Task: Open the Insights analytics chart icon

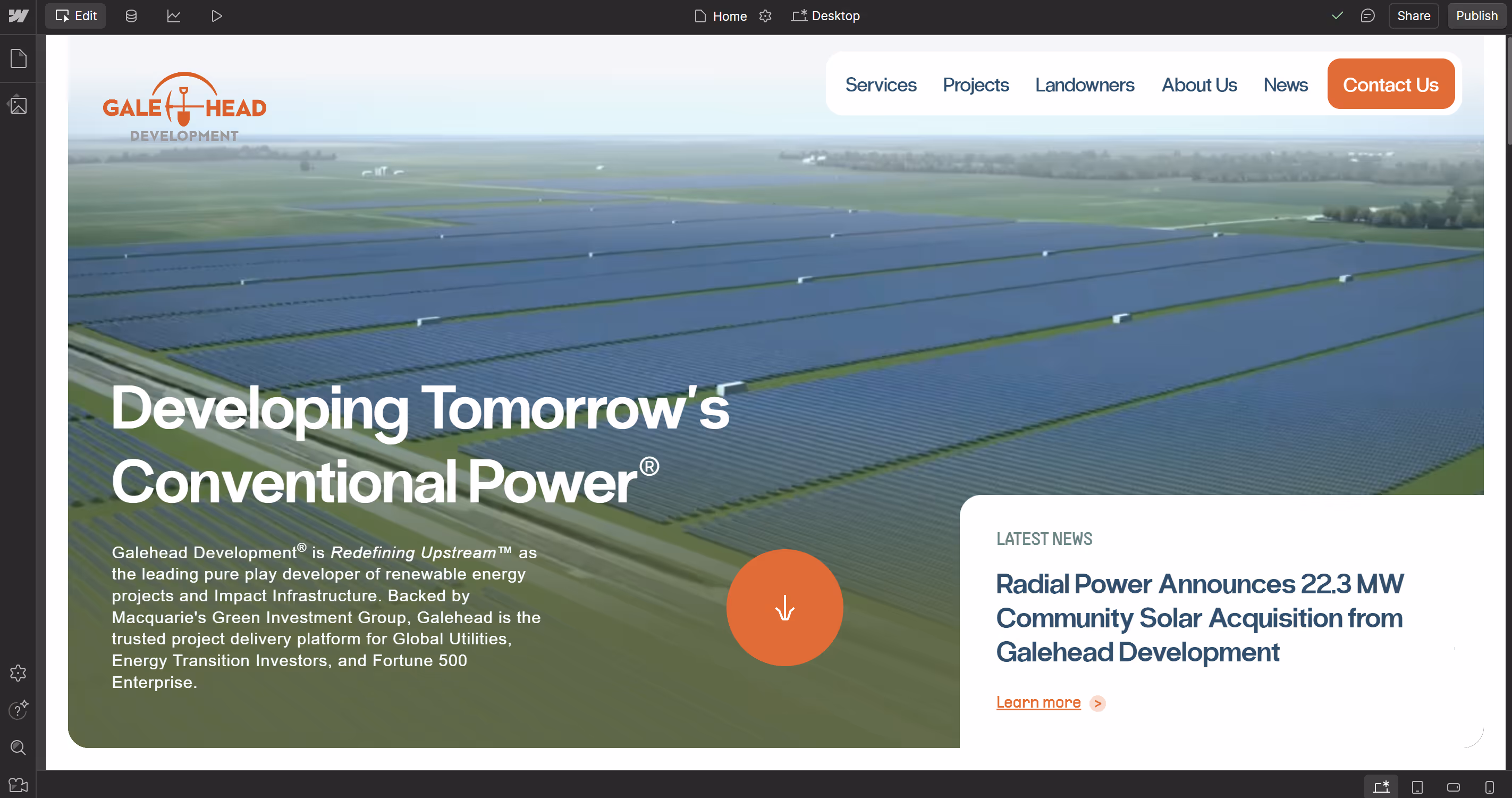Action: pyautogui.click(x=174, y=16)
